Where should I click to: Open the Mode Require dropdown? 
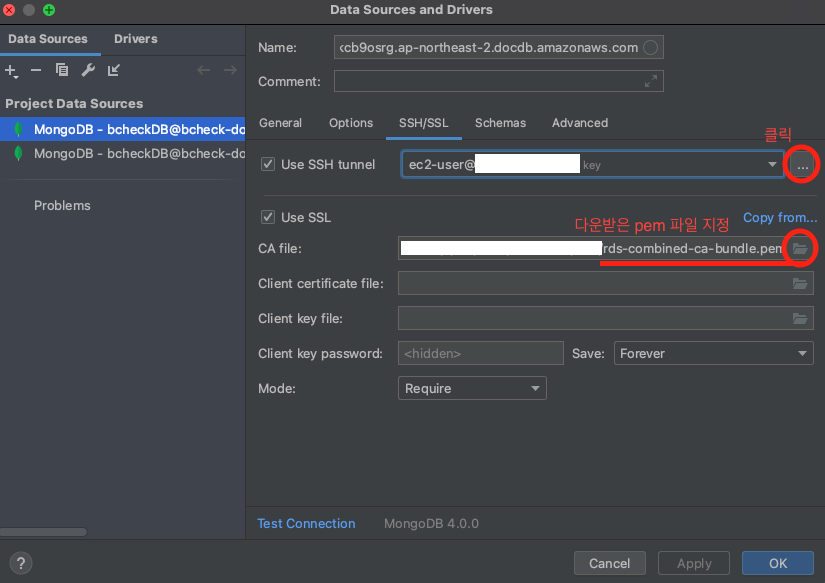point(472,388)
